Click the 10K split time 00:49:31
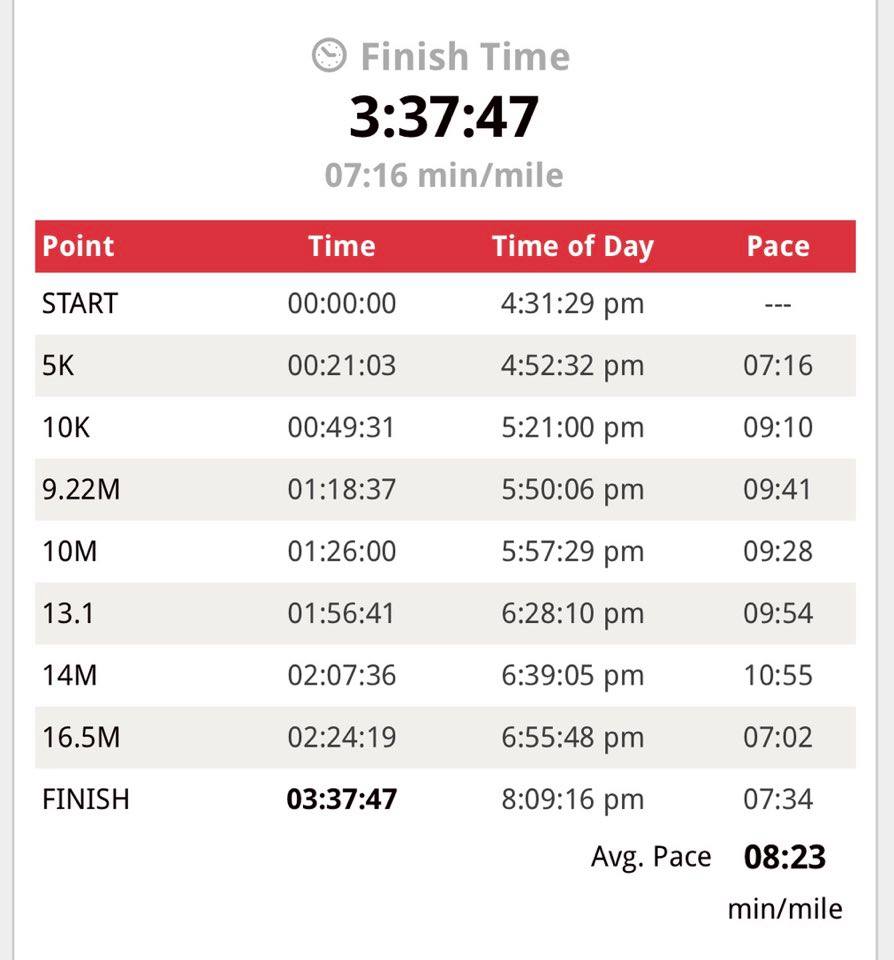The width and height of the screenshot is (894, 960). [341, 427]
